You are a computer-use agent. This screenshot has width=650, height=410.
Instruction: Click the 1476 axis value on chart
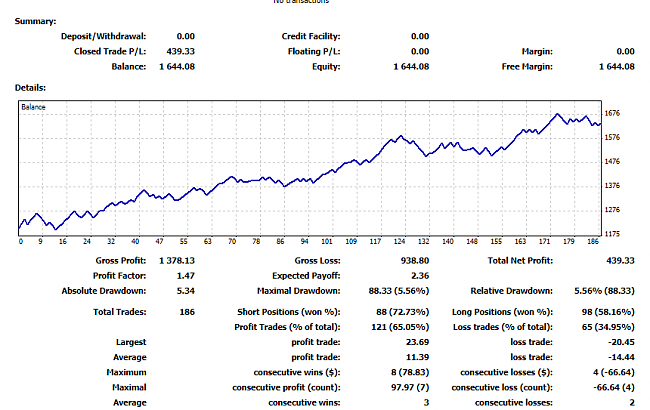[612, 161]
